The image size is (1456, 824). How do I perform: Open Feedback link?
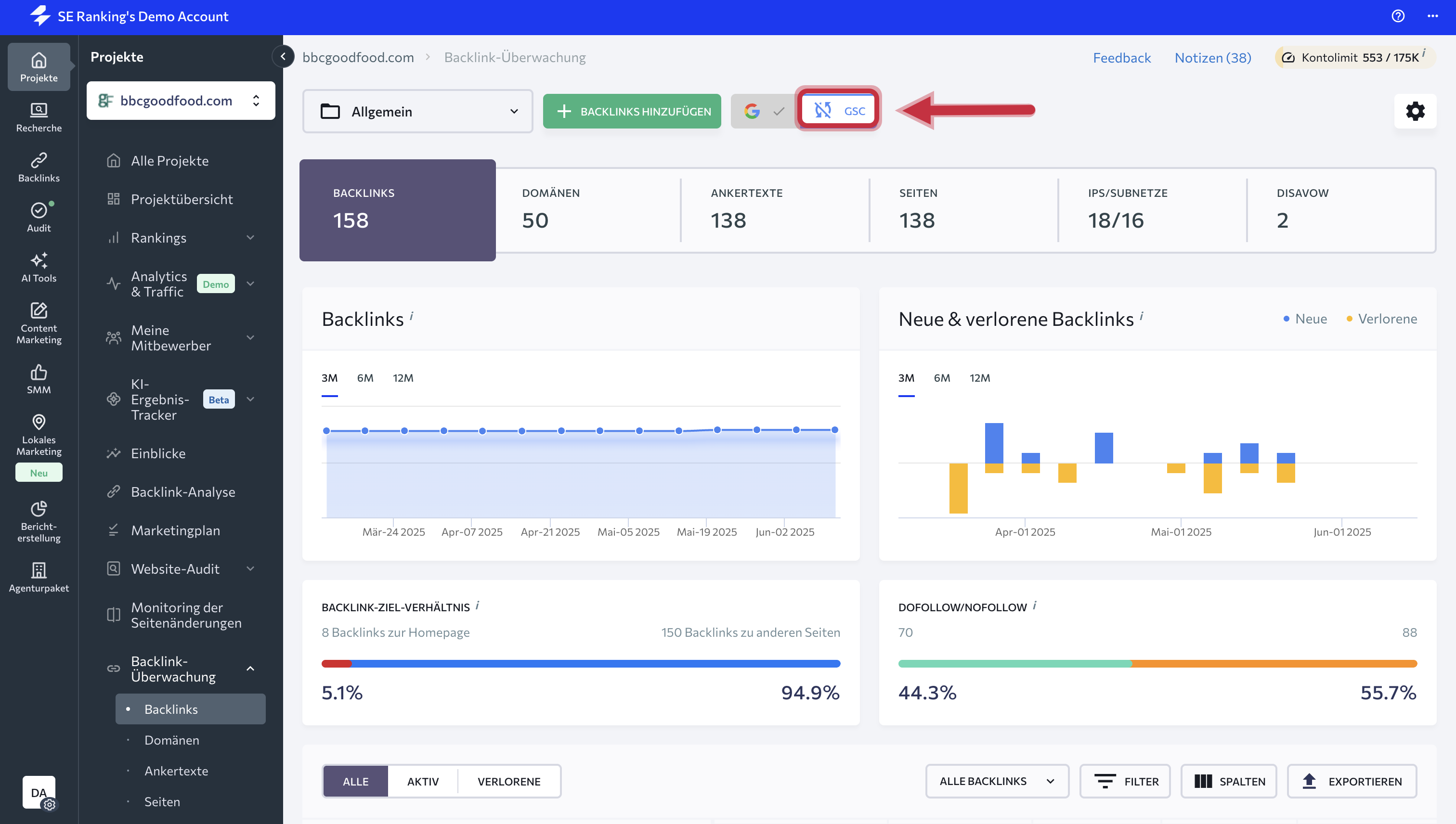[1121, 57]
